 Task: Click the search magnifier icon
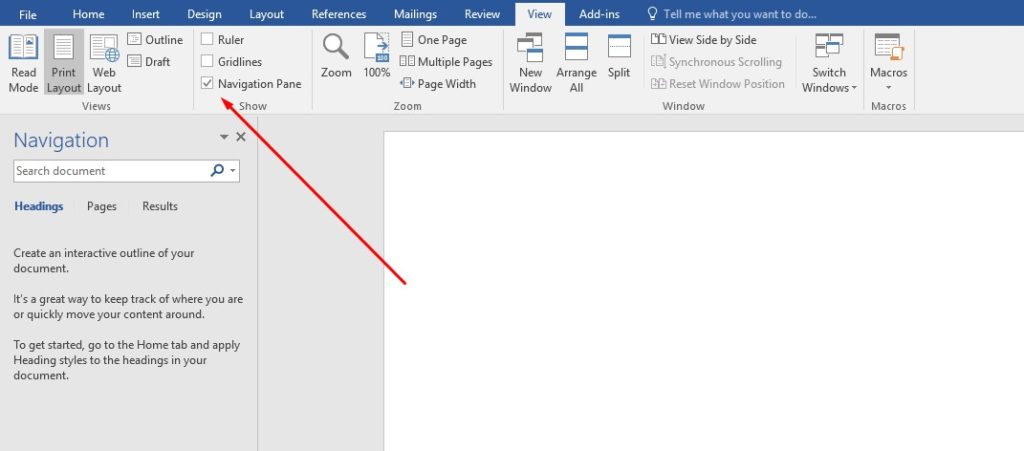coord(217,170)
